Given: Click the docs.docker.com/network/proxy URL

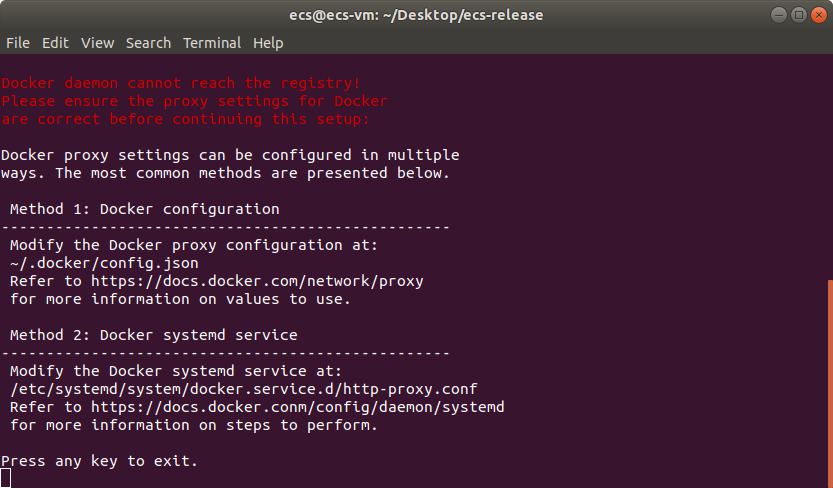Looking at the screenshot, I should coord(257,281).
